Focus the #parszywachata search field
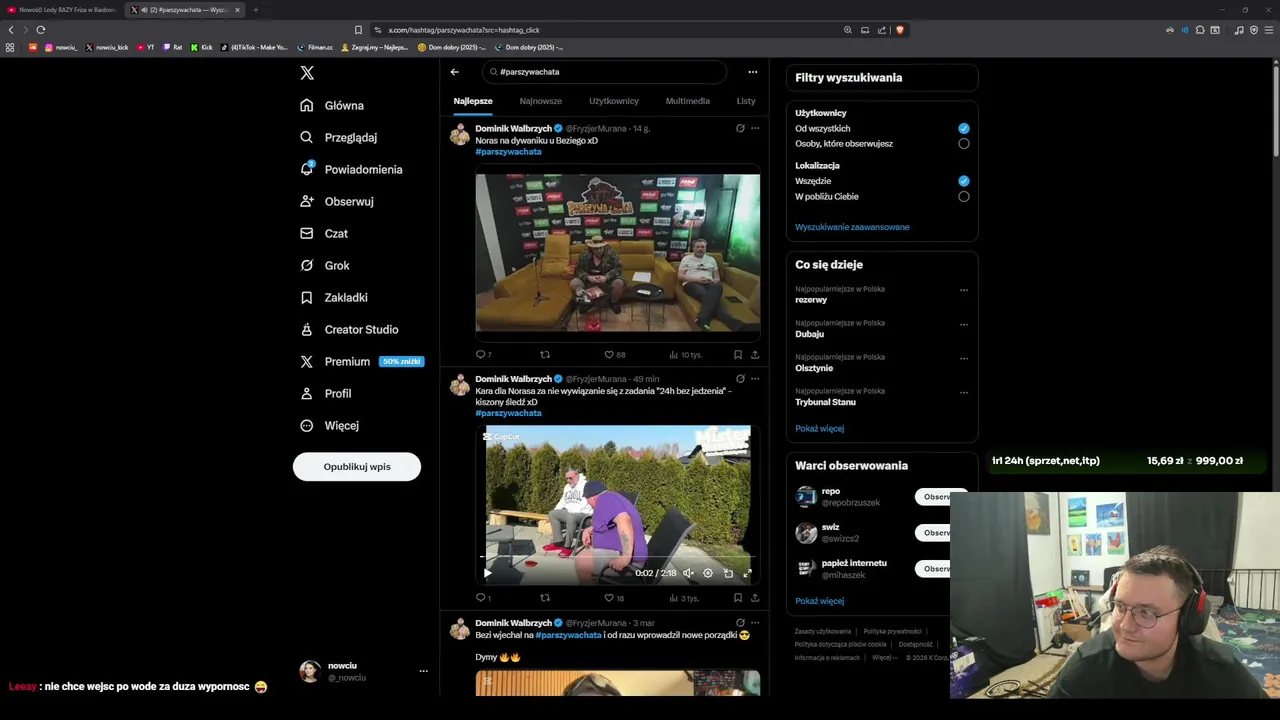The image size is (1280, 720). (604, 72)
